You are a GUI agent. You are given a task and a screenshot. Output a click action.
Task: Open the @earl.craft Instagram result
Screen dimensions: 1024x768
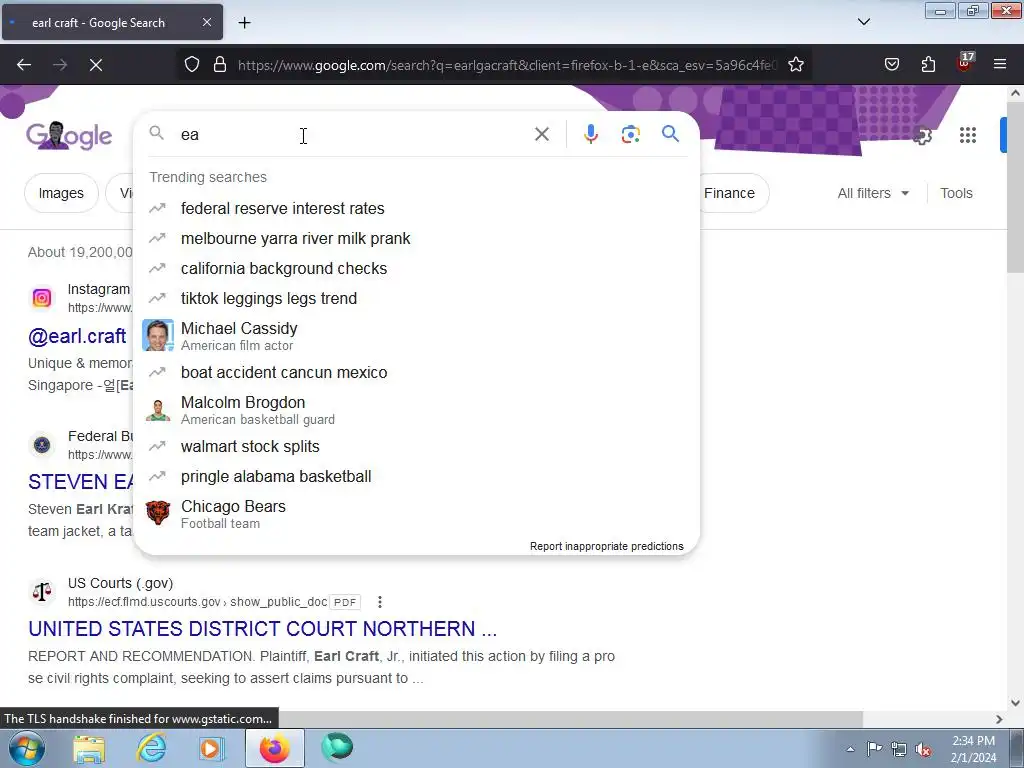[77, 336]
